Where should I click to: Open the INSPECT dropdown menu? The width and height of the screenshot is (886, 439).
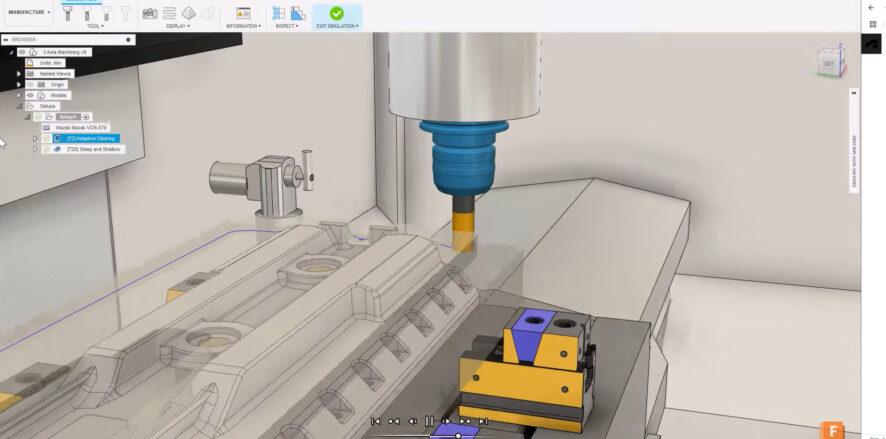[287, 26]
